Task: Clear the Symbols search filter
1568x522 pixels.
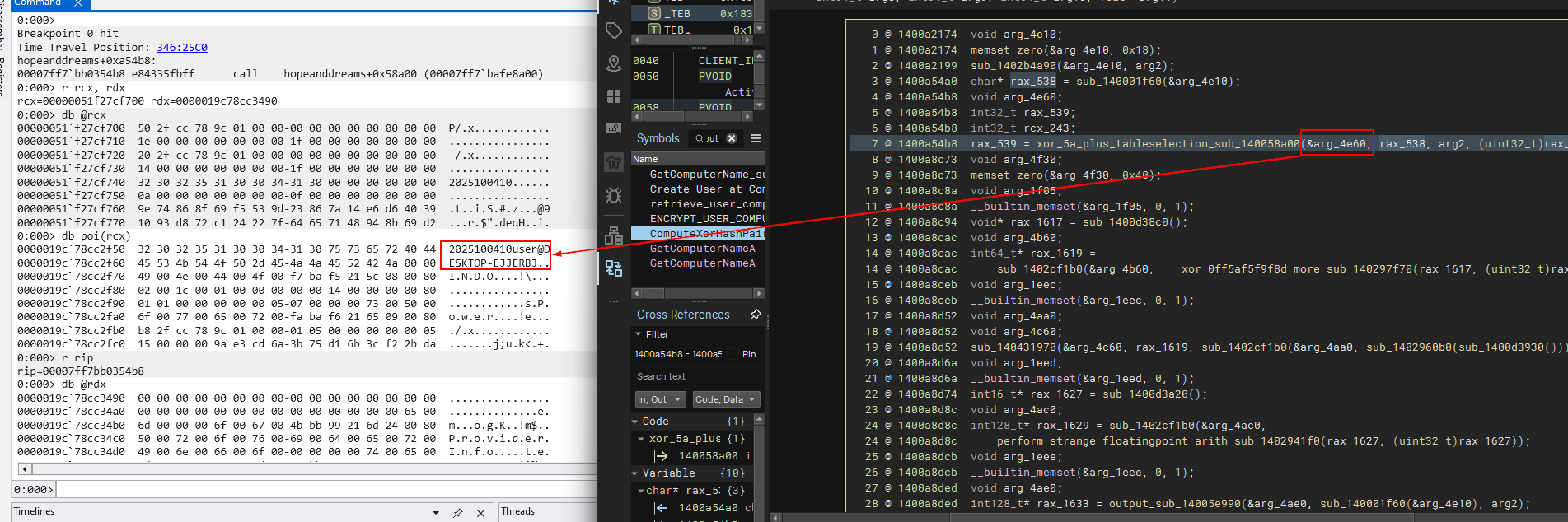Action: click(731, 138)
